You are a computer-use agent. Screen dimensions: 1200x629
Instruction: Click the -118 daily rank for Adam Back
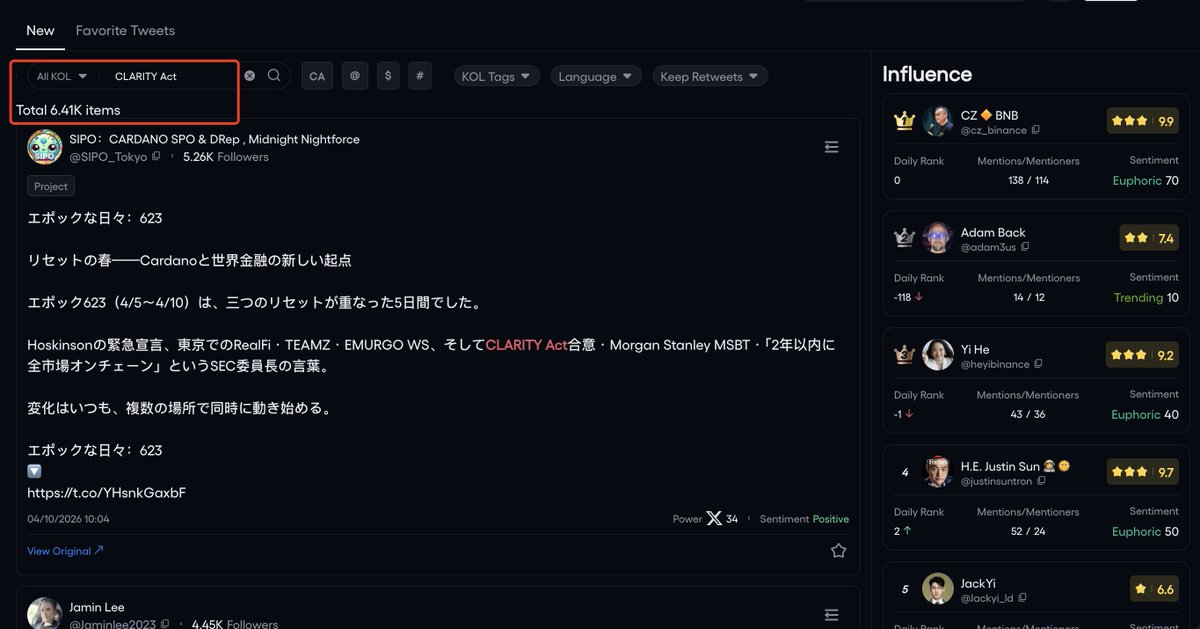(908, 298)
